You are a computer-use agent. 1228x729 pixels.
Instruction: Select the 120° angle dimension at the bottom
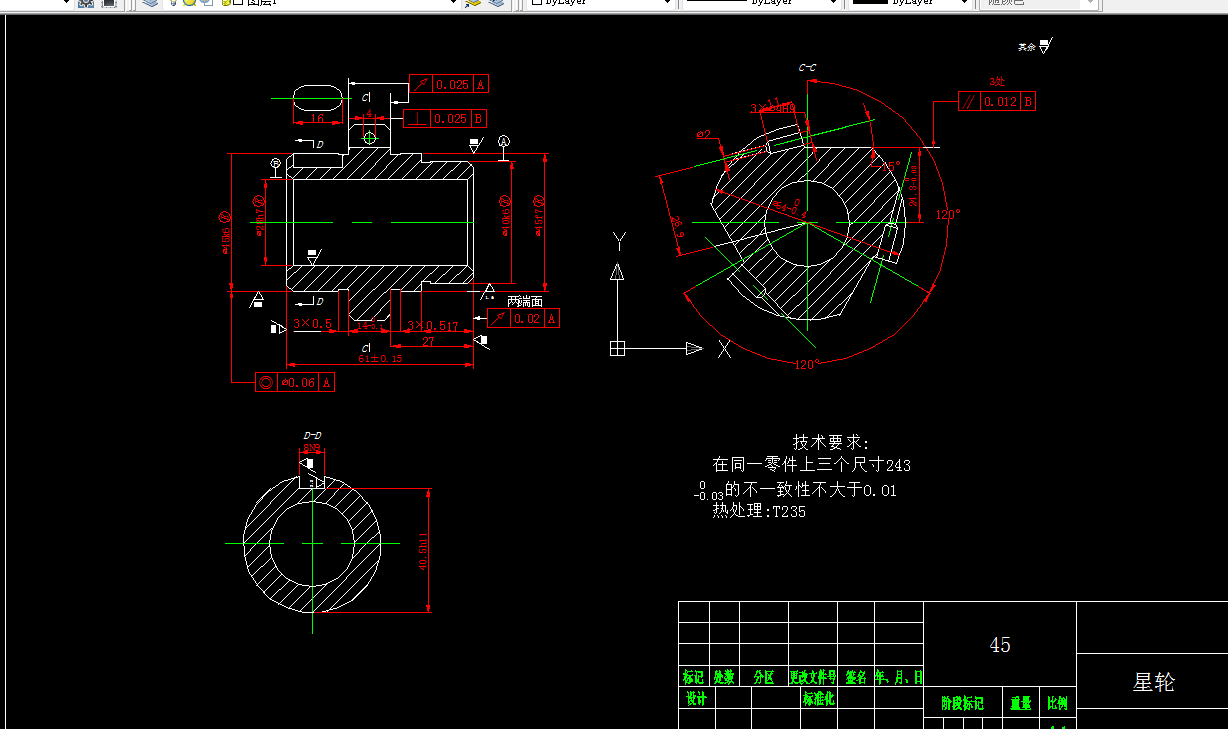point(806,364)
